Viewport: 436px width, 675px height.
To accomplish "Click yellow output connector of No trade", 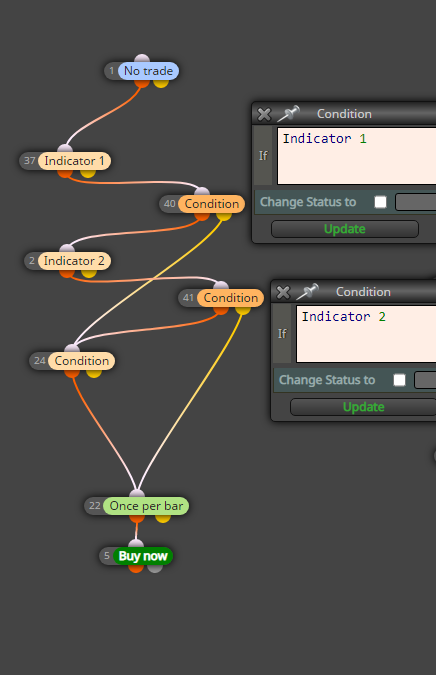I will [161, 82].
